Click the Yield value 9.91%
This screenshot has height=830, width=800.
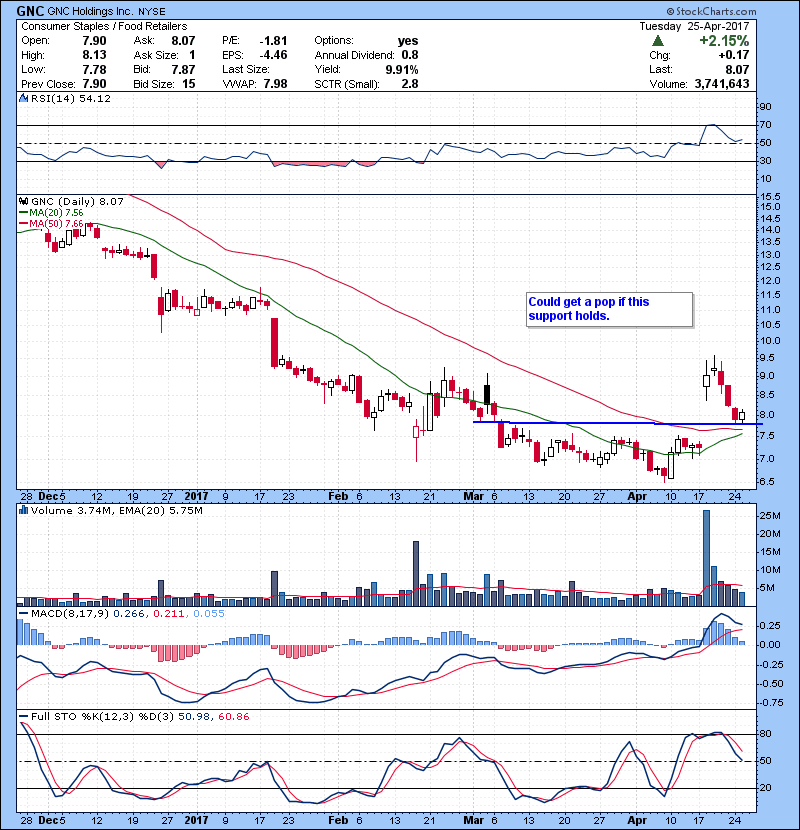coord(401,69)
